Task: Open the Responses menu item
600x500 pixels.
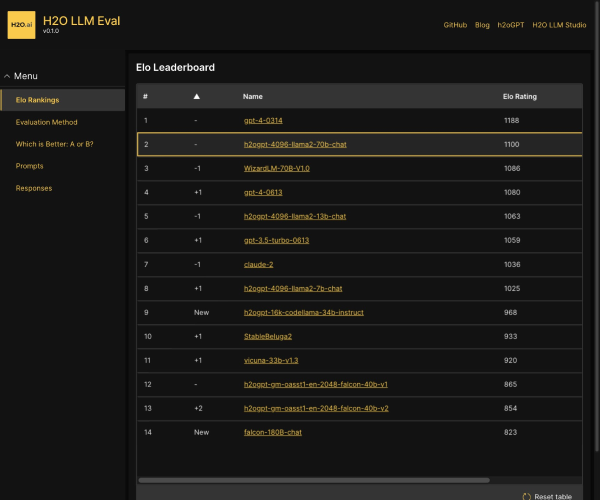Action: click(x=33, y=188)
